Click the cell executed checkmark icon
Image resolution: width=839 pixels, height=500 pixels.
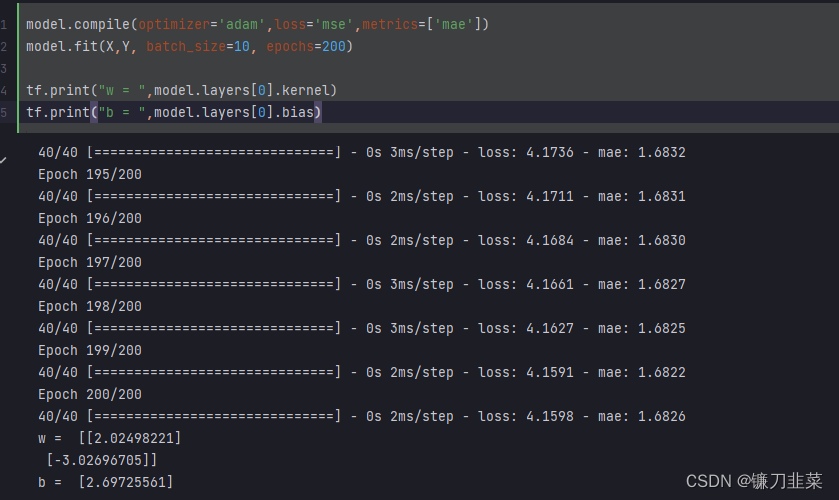(3, 160)
